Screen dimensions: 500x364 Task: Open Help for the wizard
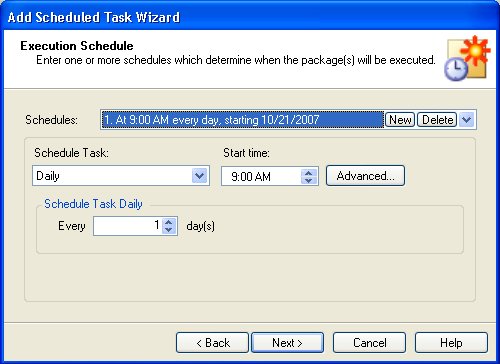coord(451,342)
